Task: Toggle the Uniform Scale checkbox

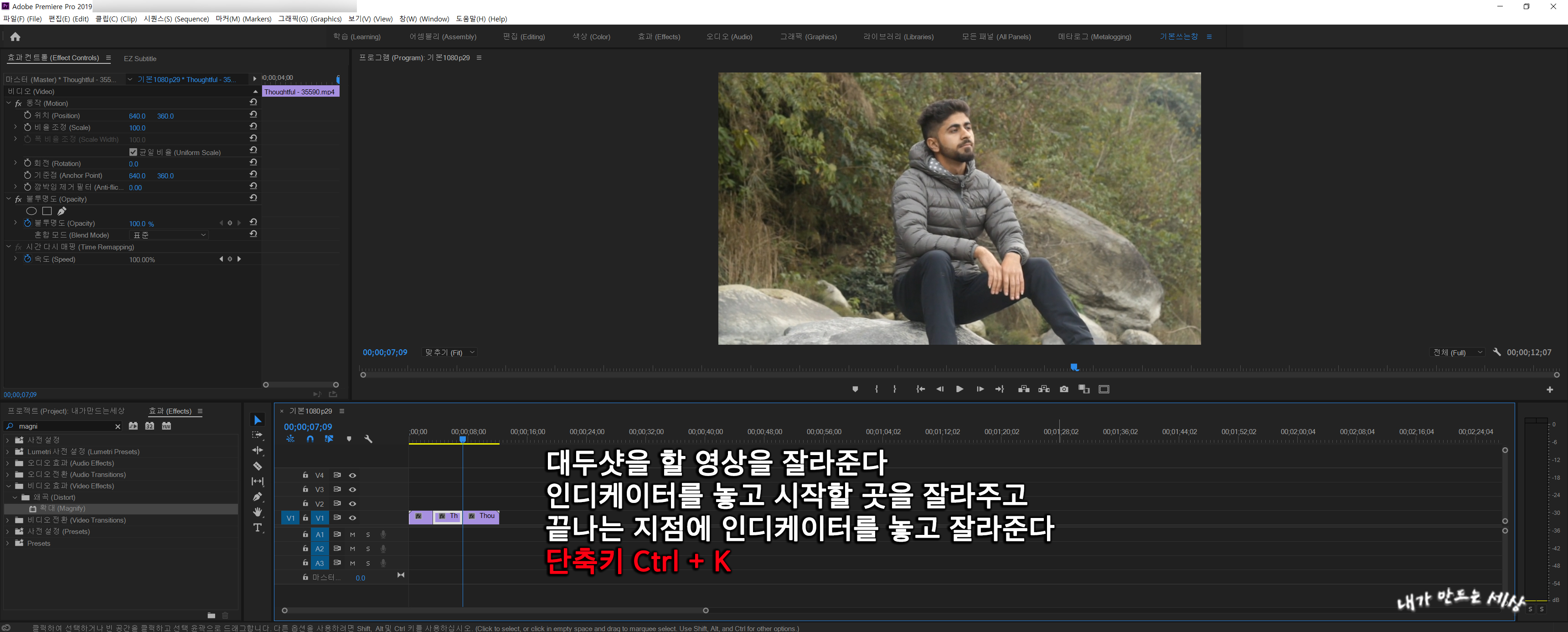Action: click(x=133, y=152)
